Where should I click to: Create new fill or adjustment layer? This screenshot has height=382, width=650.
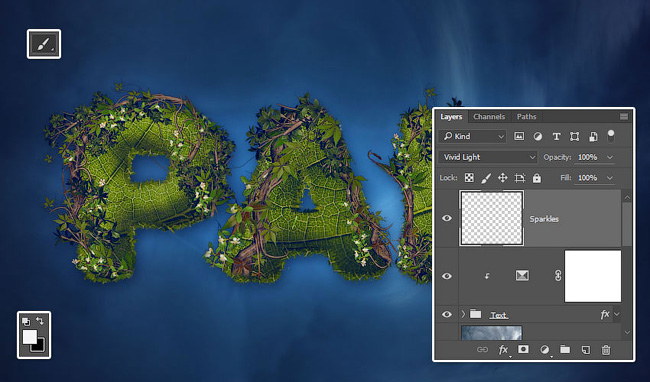(545, 350)
